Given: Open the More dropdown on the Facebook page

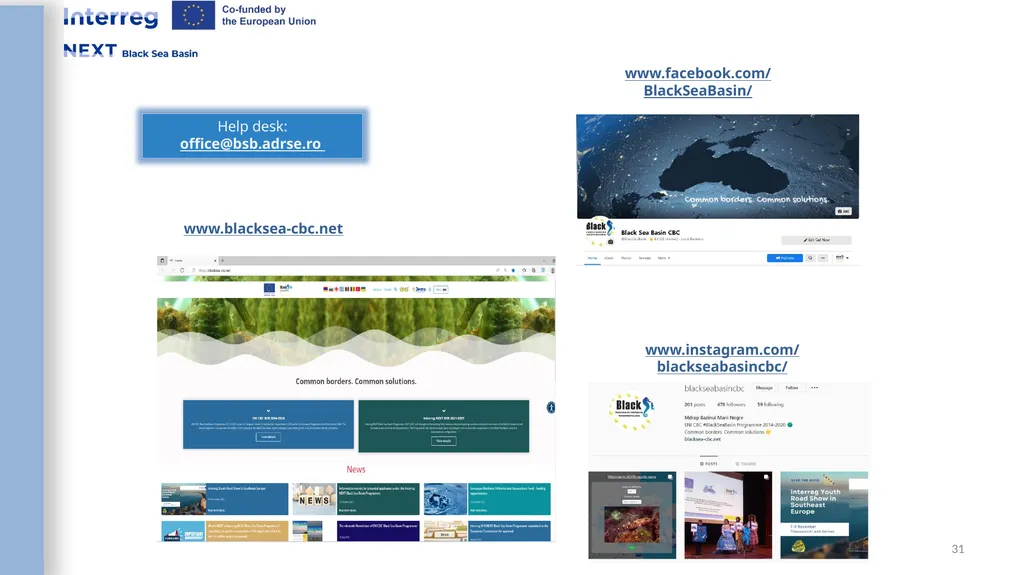Looking at the screenshot, I should [664, 258].
